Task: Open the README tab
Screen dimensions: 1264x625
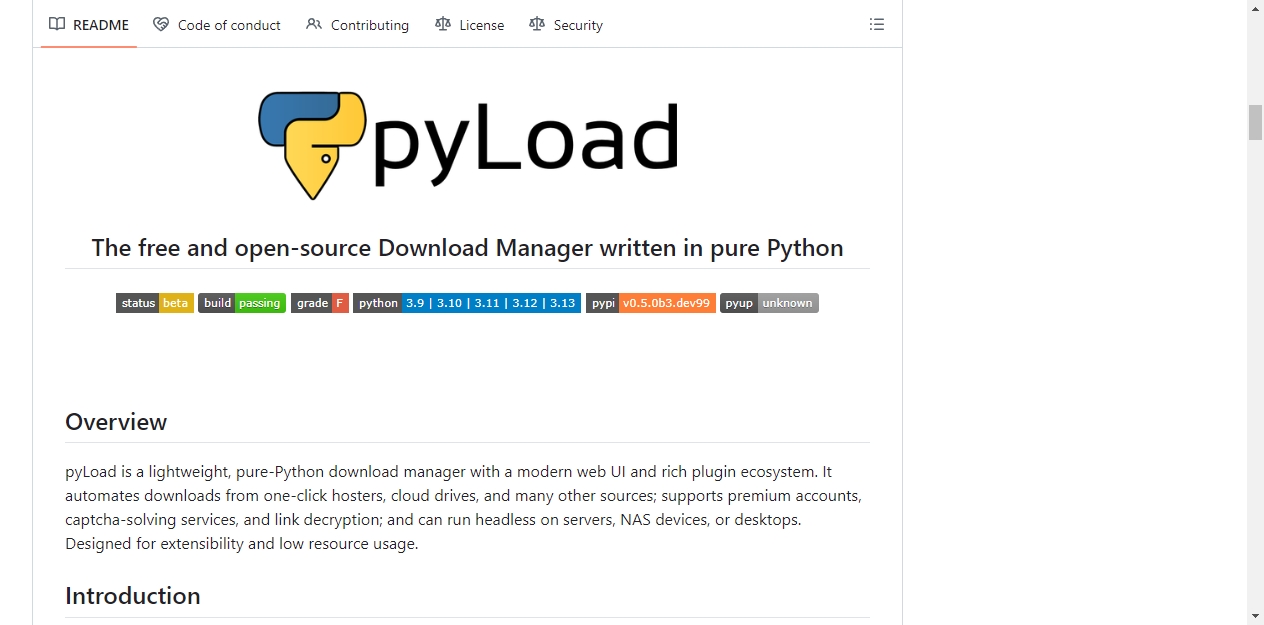Action: [x=89, y=25]
